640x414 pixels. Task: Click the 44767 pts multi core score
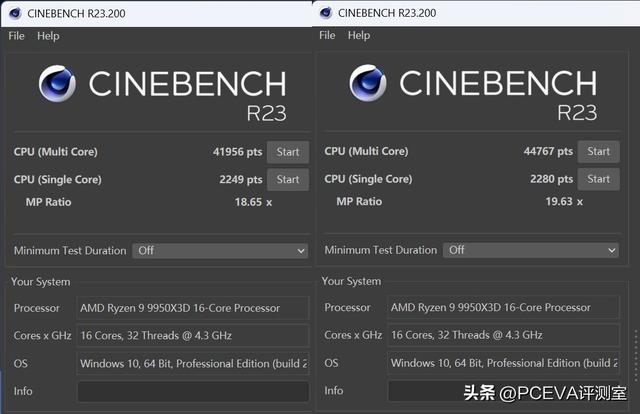click(x=548, y=151)
